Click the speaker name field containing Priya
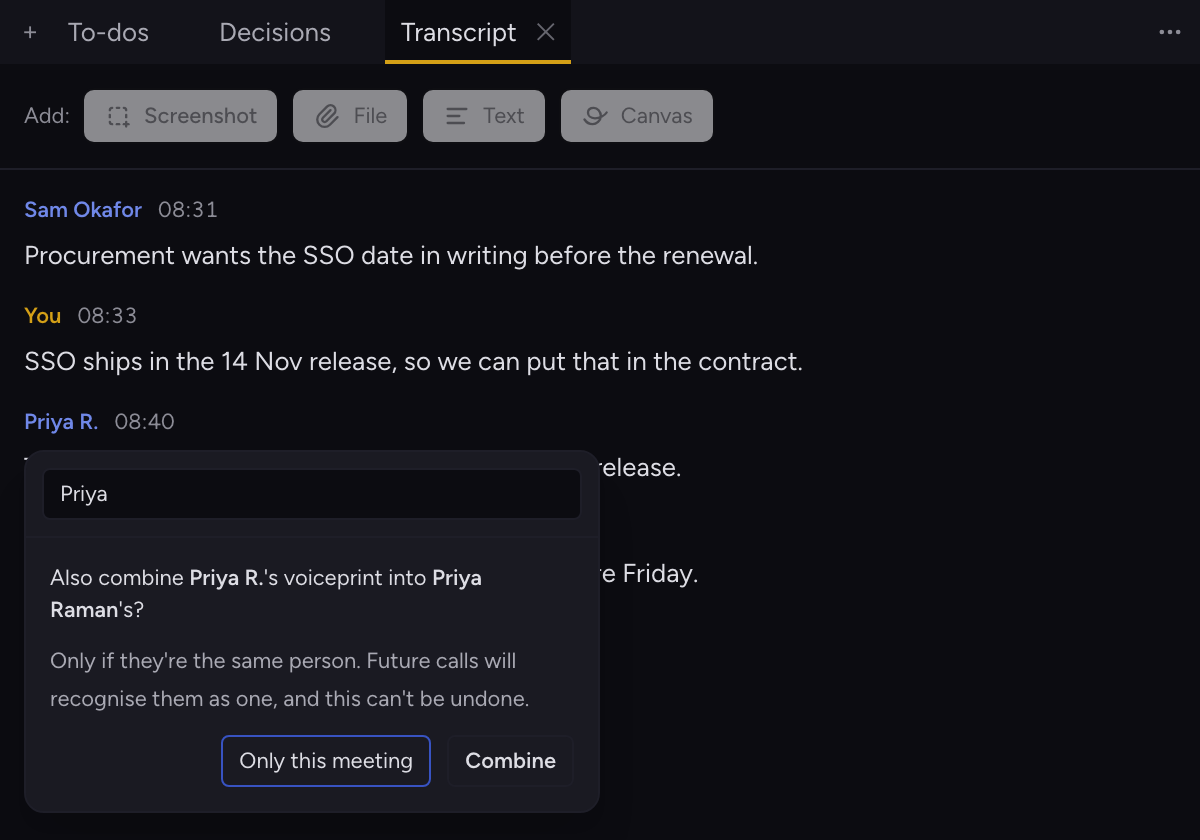The image size is (1200, 840). coord(312,494)
